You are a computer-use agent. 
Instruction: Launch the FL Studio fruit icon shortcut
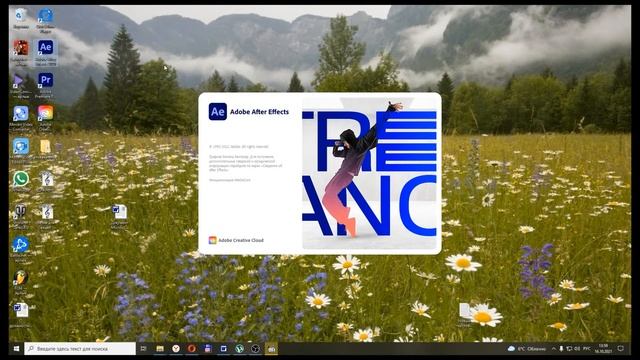pos(20,282)
